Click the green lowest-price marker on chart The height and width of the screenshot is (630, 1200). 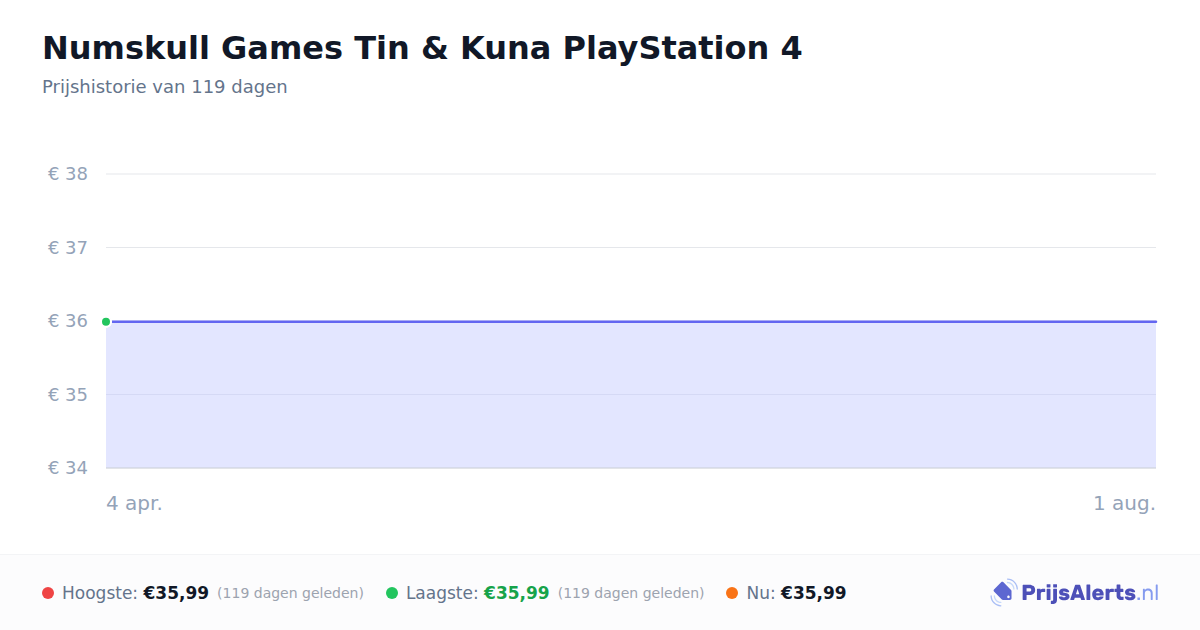click(106, 321)
